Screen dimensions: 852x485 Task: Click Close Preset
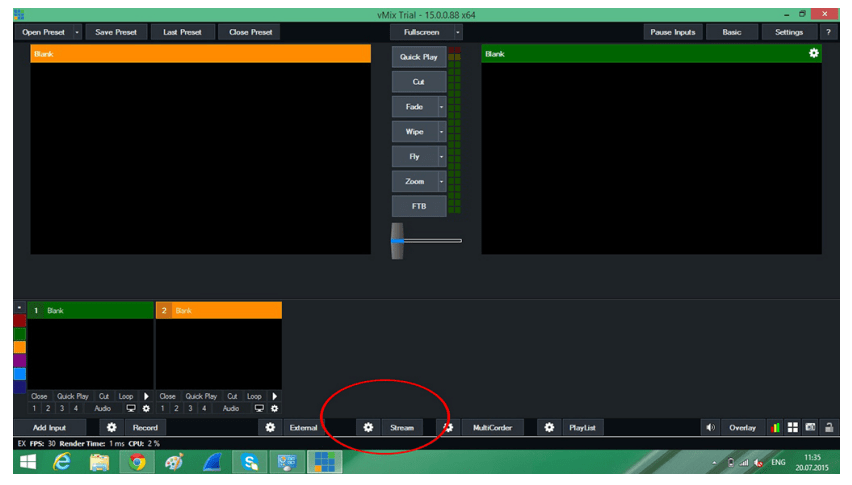pyautogui.click(x=250, y=32)
